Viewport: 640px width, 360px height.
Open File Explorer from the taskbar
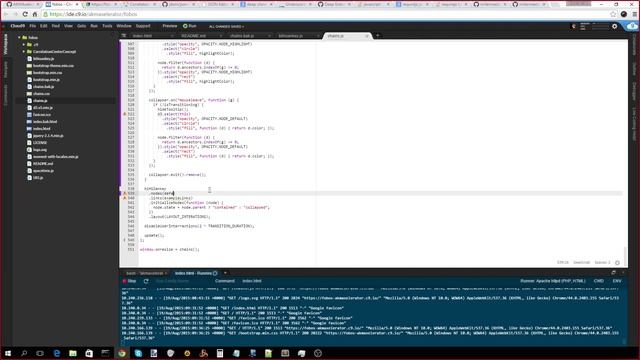pyautogui.click(x=73, y=353)
